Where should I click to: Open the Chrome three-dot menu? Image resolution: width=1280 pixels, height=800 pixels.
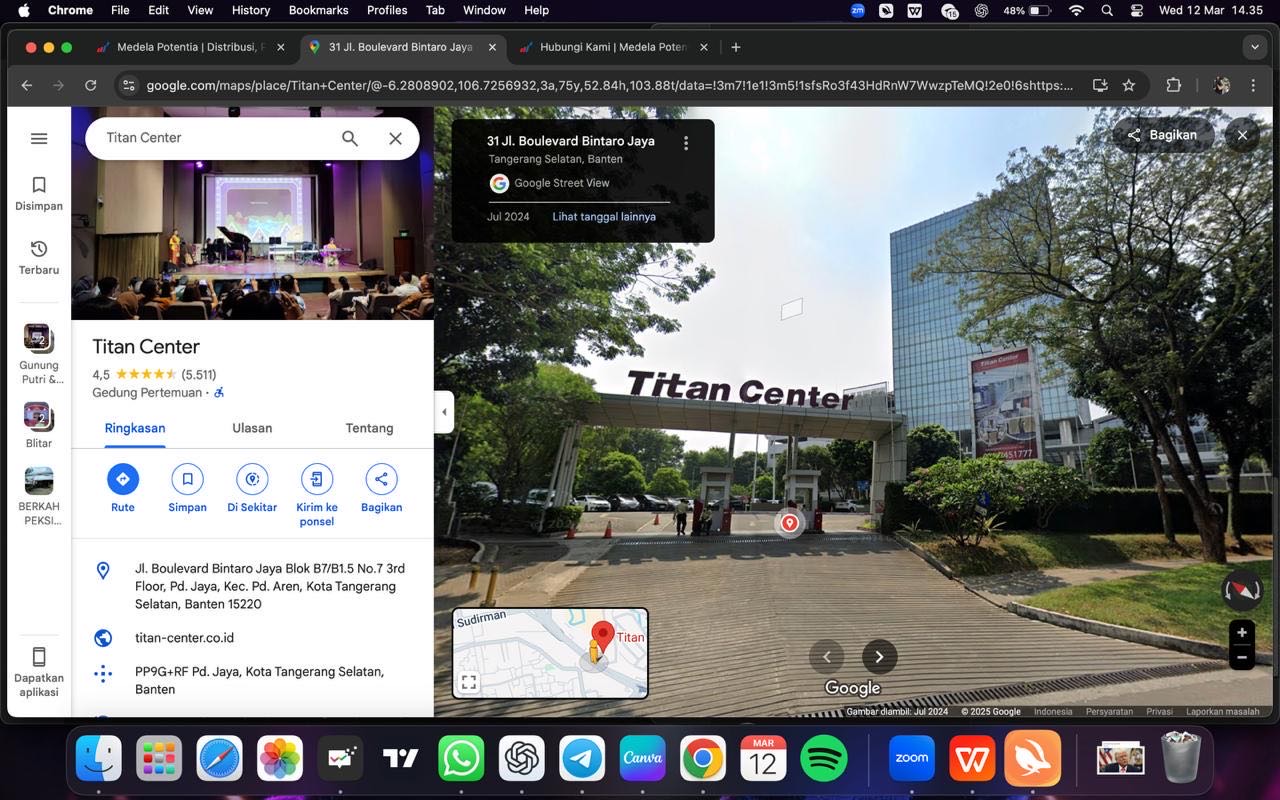pos(1253,85)
